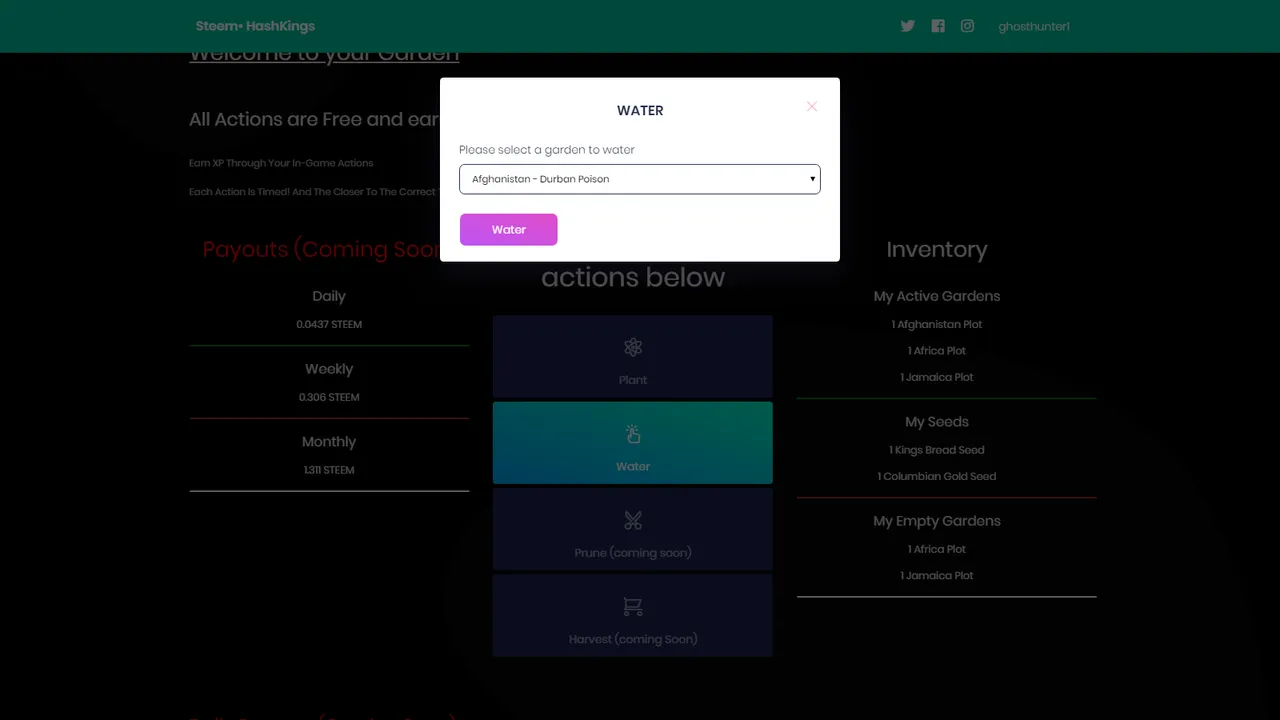
Task: Select Prune (coming soon) label
Action: point(633,552)
